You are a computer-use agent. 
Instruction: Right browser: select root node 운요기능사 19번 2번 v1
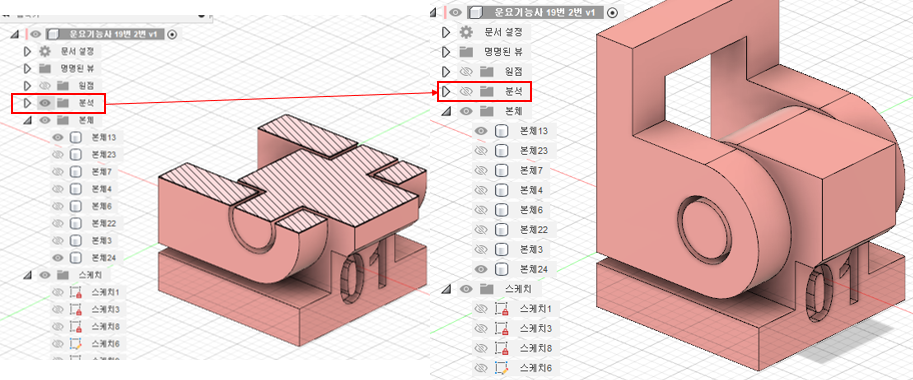[544, 12]
